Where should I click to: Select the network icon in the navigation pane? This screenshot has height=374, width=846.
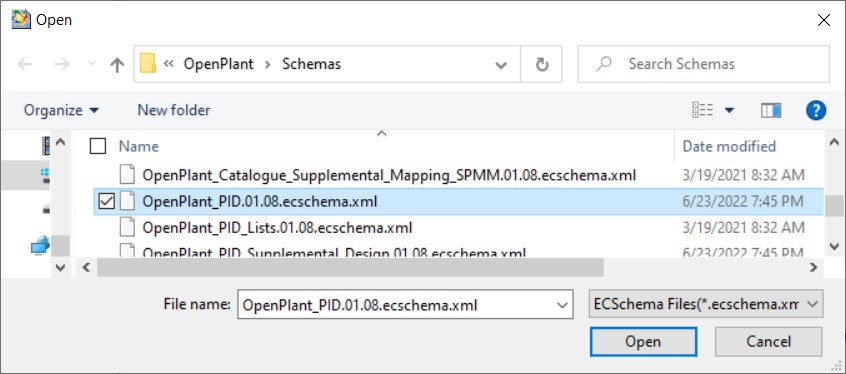[40, 246]
